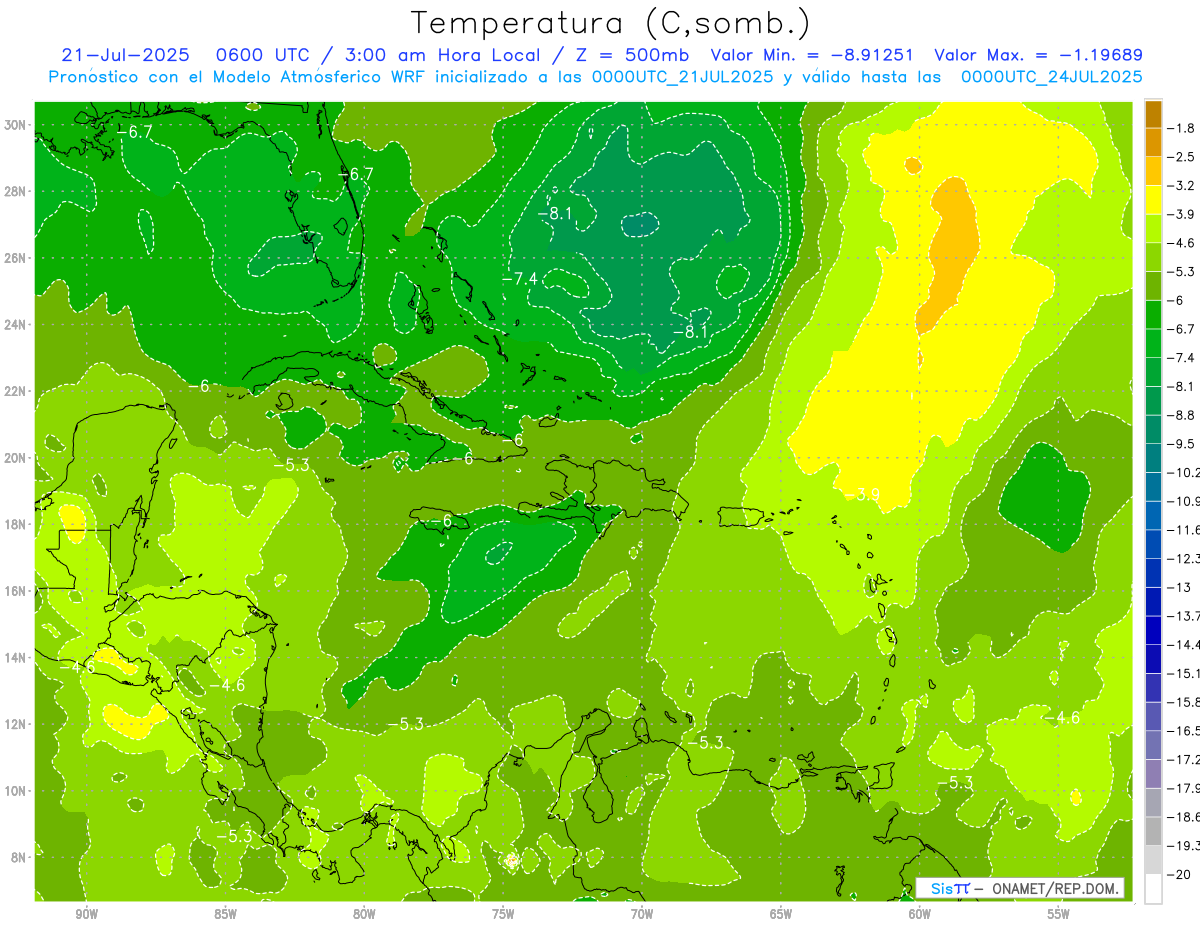This screenshot has width=1200, height=927.
Task: Click Valor Max. = -1.19689 text
Action: [1038, 55]
